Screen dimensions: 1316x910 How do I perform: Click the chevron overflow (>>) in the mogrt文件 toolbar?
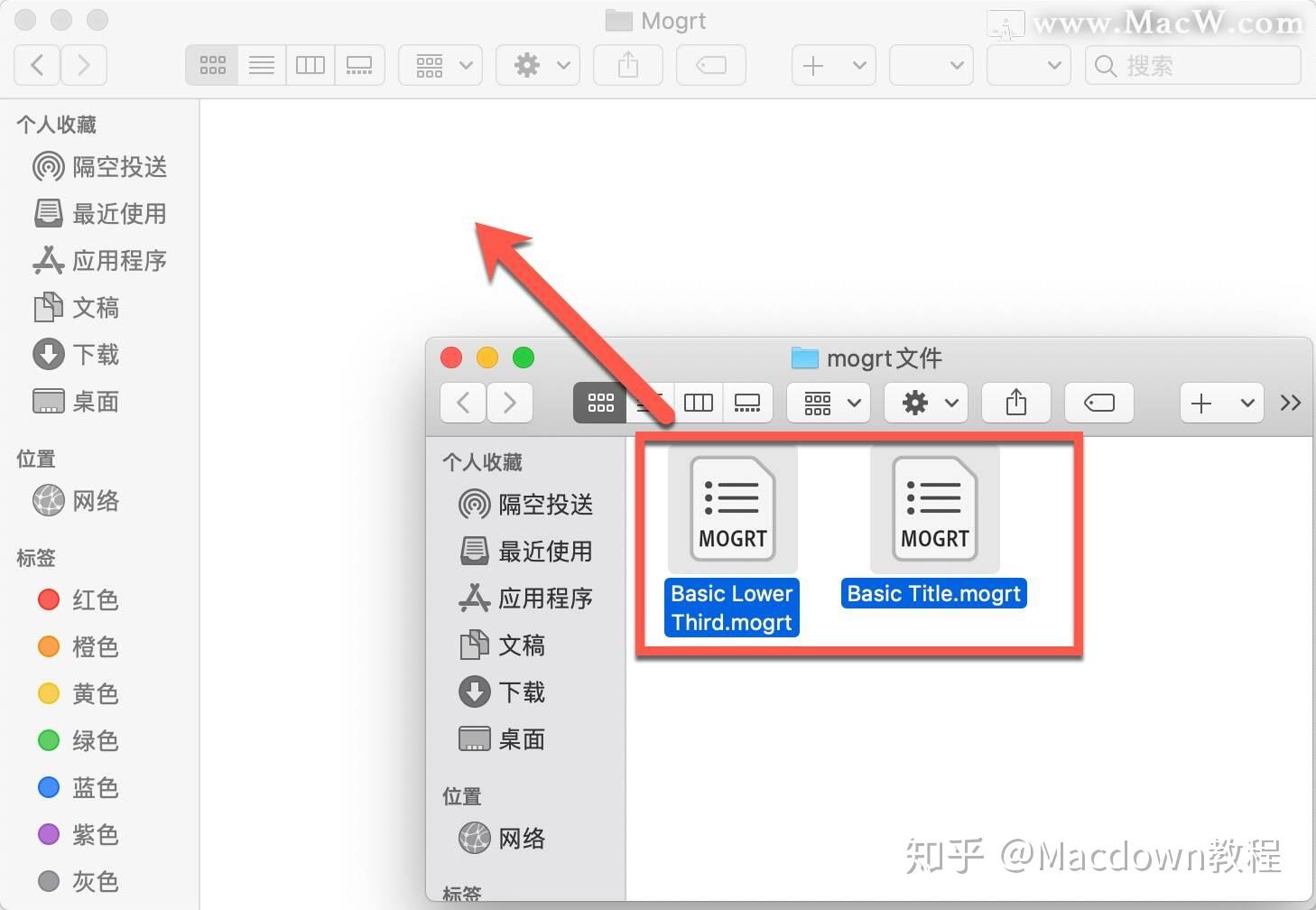[x=1291, y=403]
